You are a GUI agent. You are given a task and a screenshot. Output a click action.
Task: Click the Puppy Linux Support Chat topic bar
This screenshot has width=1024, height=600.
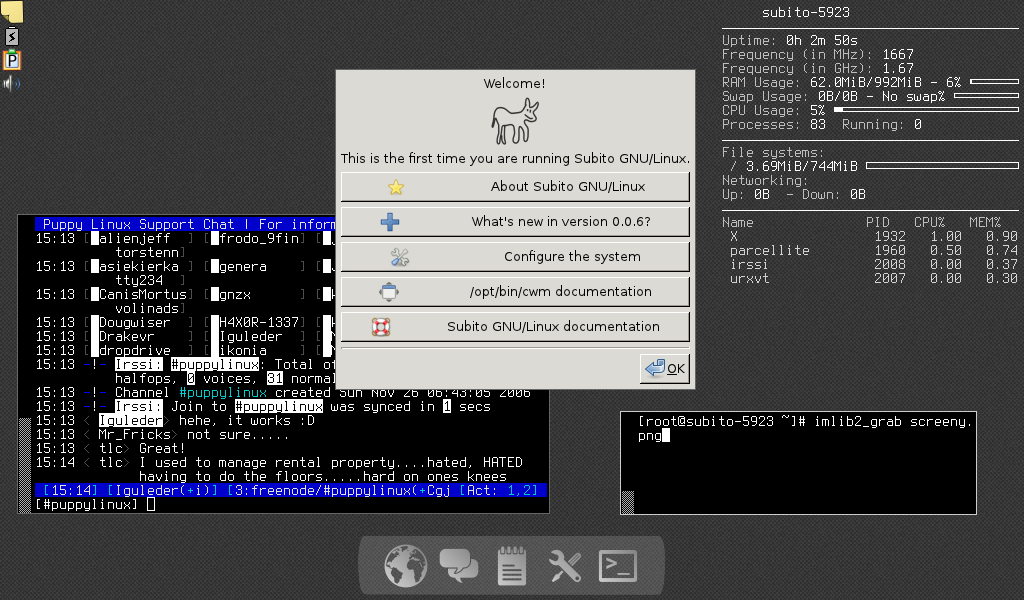click(x=185, y=225)
